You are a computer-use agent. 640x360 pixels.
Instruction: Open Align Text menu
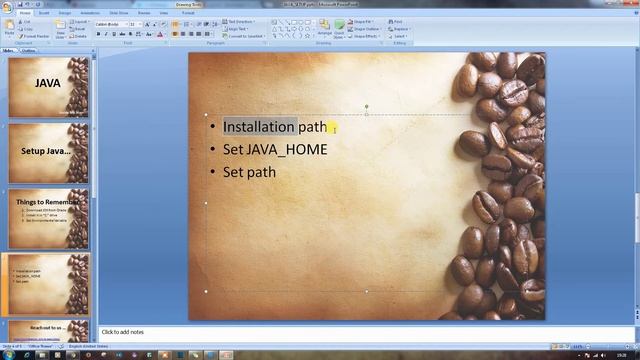click(x=235, y=29)
